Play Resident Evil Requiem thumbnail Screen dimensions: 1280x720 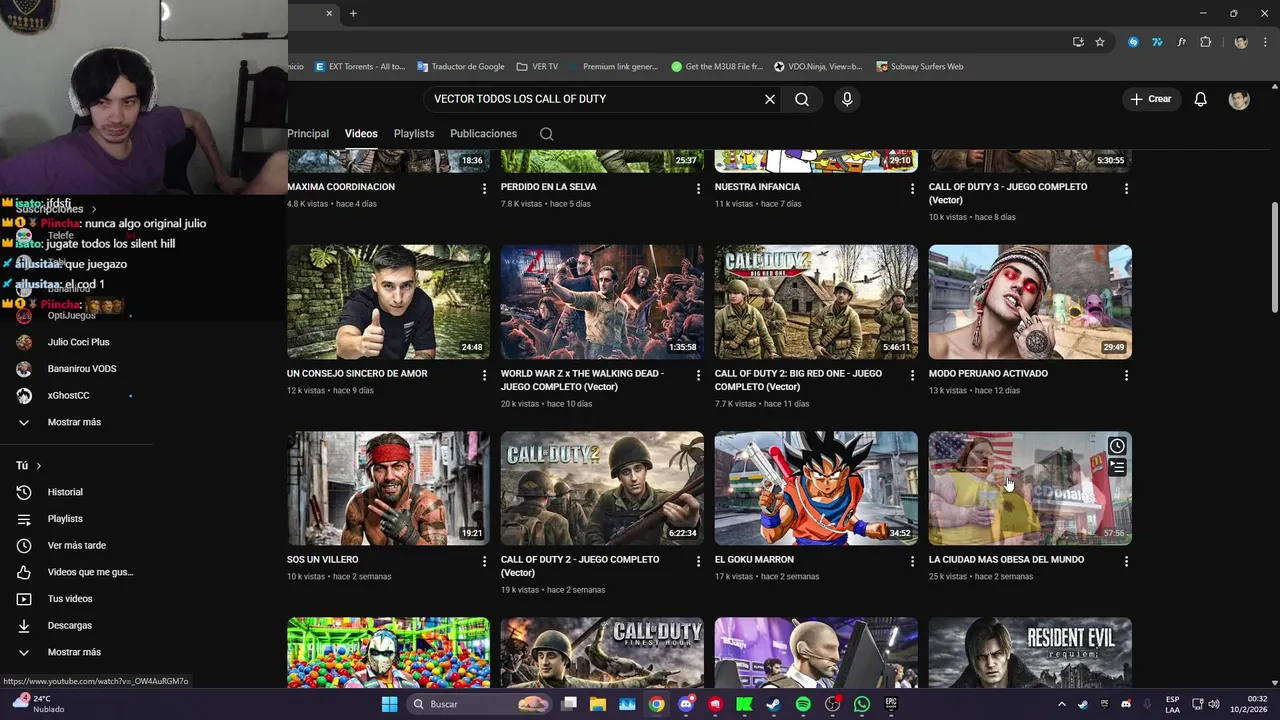tap(1030, 652)
